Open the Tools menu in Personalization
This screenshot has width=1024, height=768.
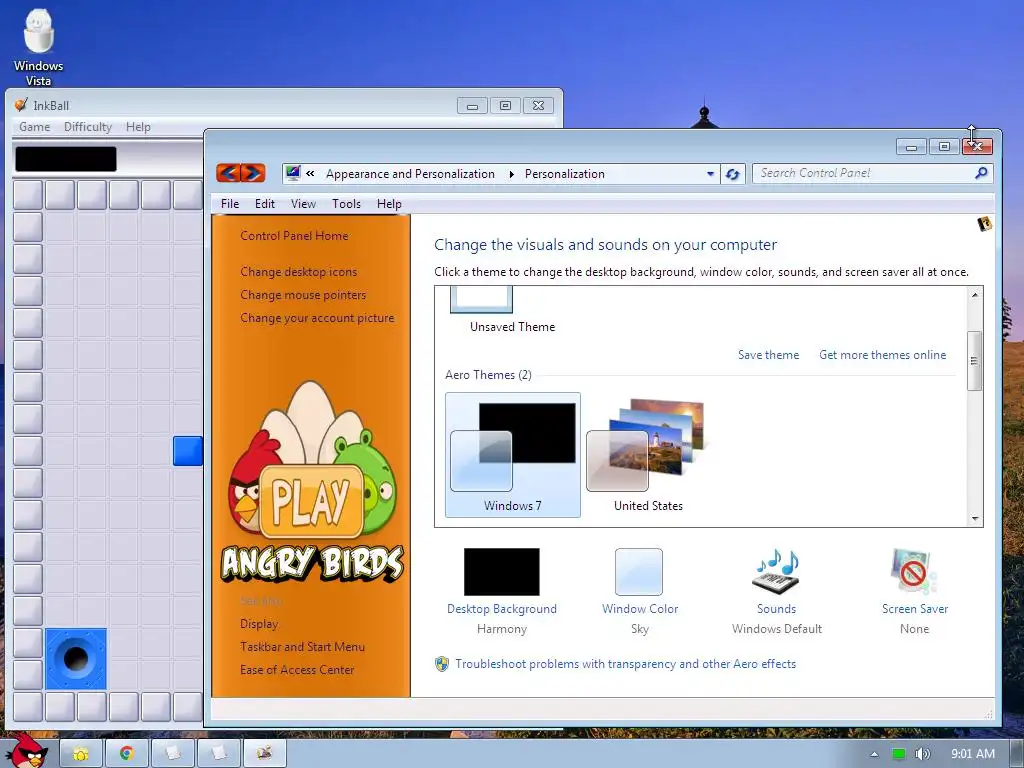coord(346,204)
